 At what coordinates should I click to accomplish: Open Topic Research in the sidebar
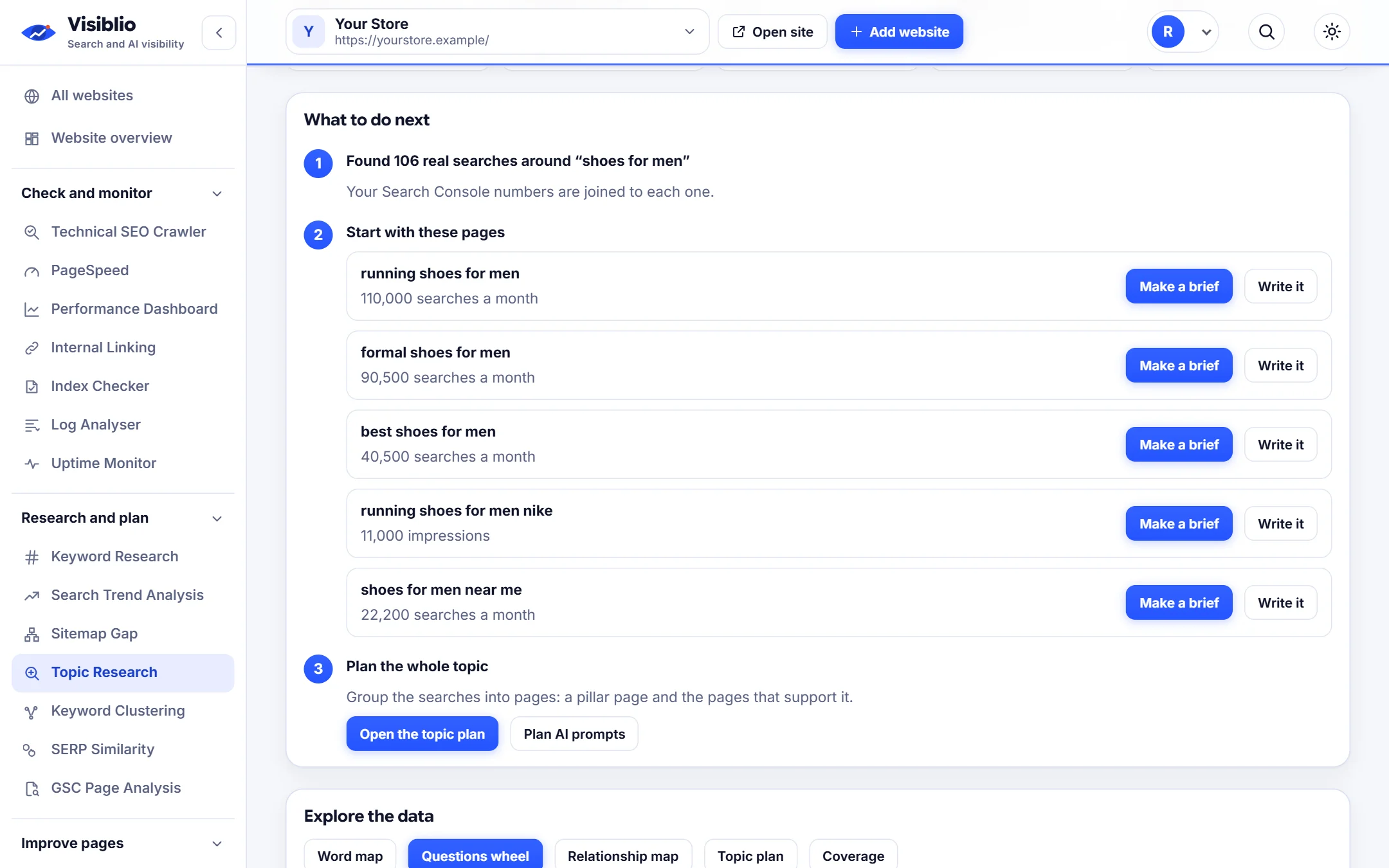[x=123, y=673]
